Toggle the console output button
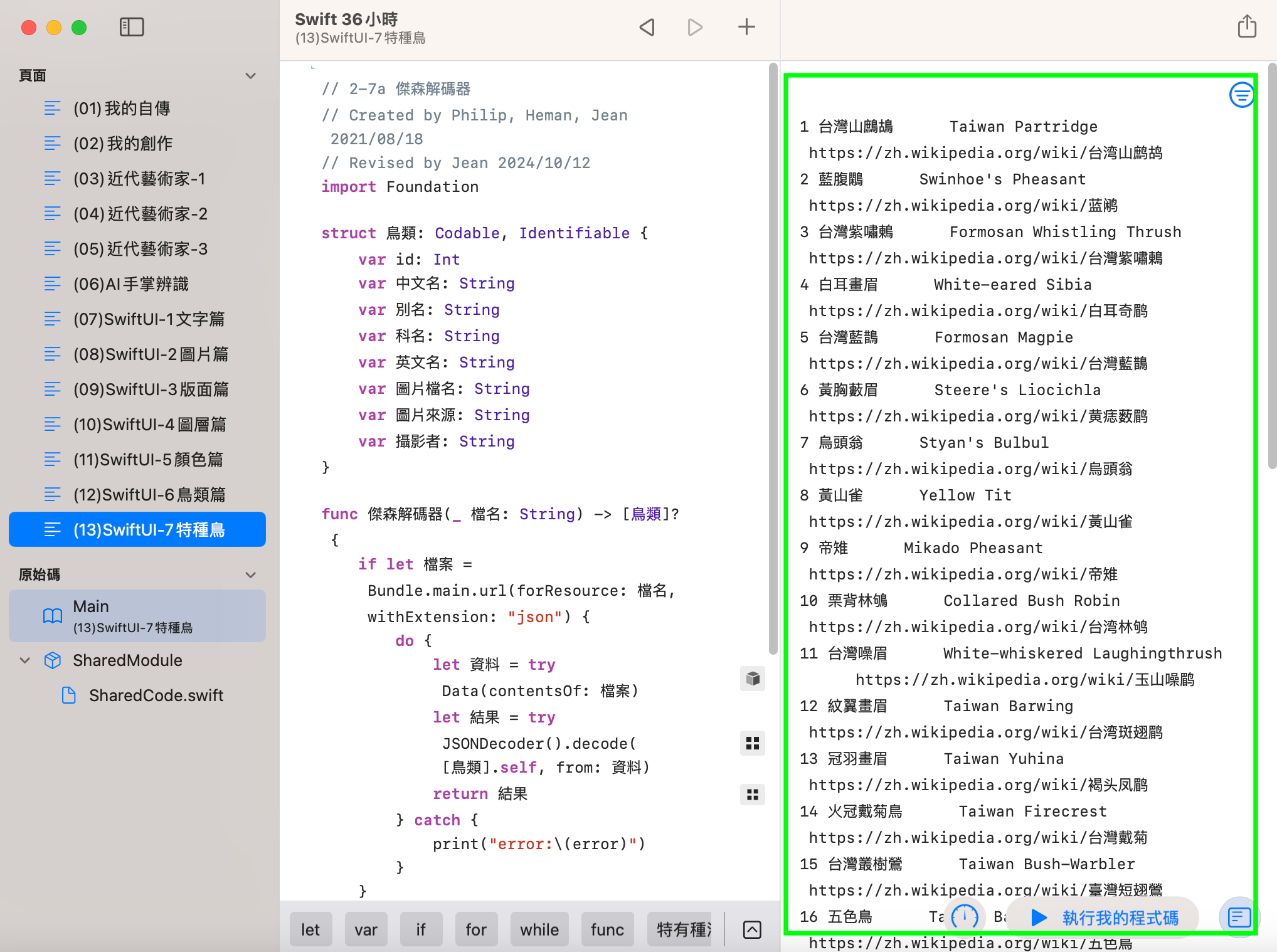This screenshot has height=952, width=1277. pos(1239,917)
